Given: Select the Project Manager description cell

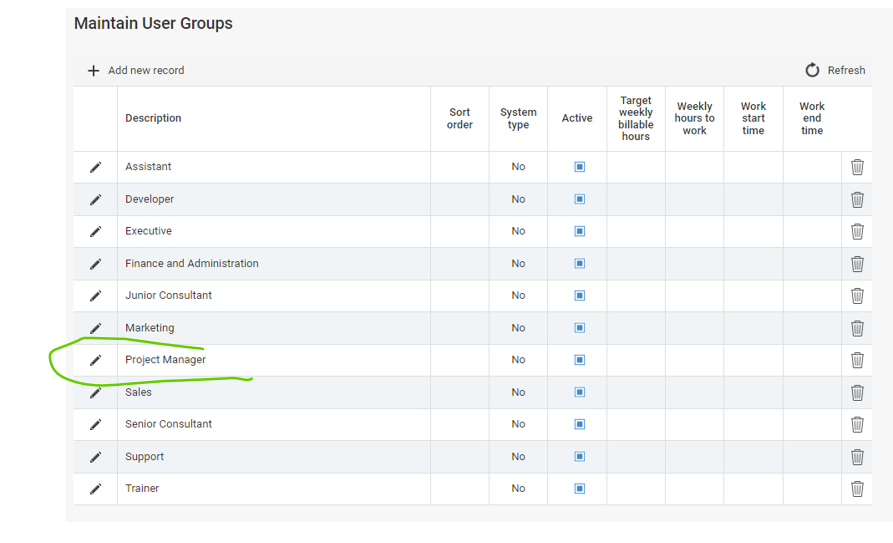Looking at the screenshot, I should point(274,360).
